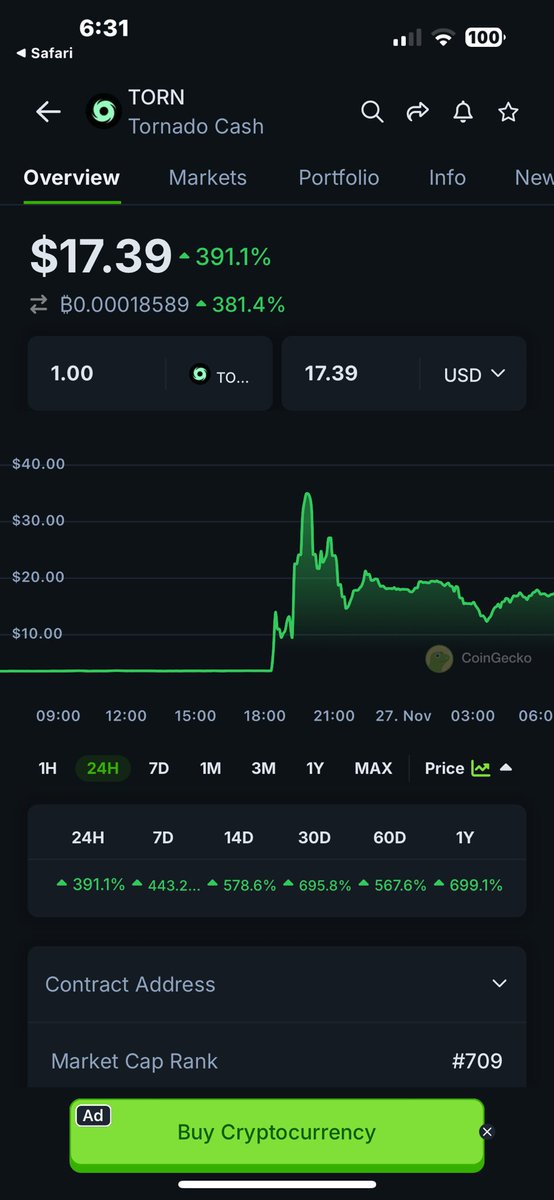Tap 60D performance value 567.6%
The width and height of the screenshot is (554, 1200).
[394, 885]
